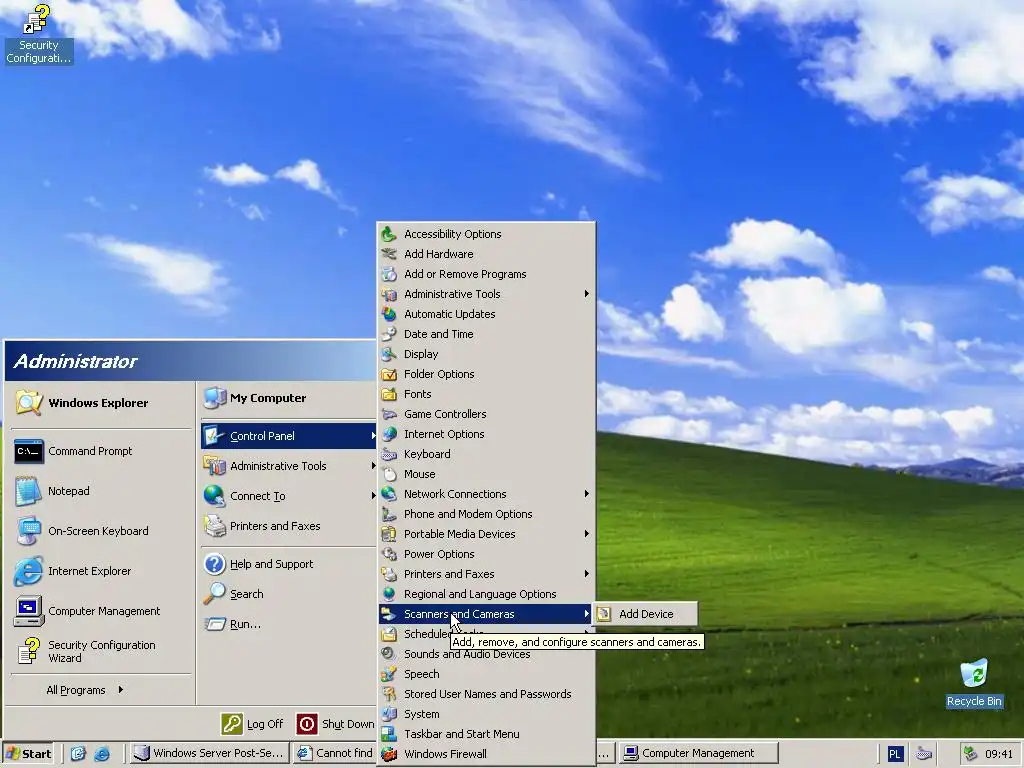This screenshot has width=1024, height=768.
Task: Click the Add Hardware icon
Action: pos(389,254)
